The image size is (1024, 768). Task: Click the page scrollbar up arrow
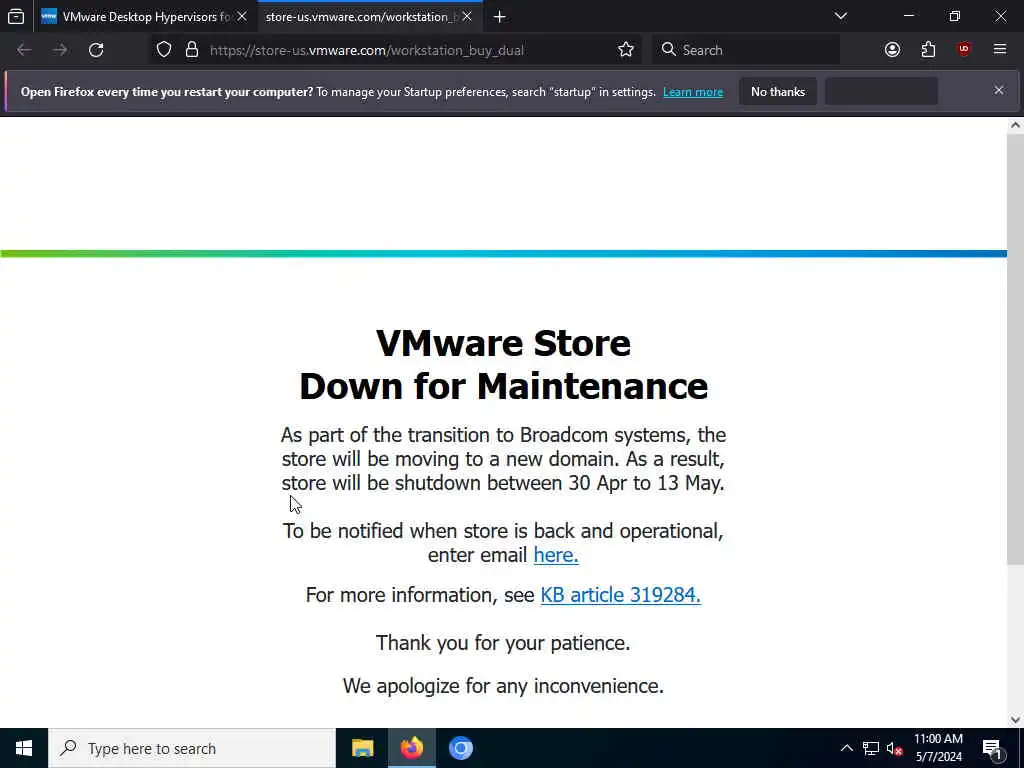click(1015, 125)
